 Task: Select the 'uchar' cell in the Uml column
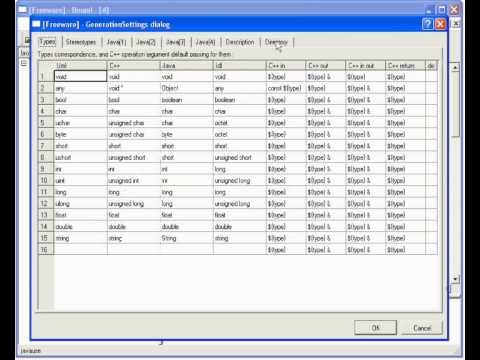pyautogui.click(x=80, y=123)
